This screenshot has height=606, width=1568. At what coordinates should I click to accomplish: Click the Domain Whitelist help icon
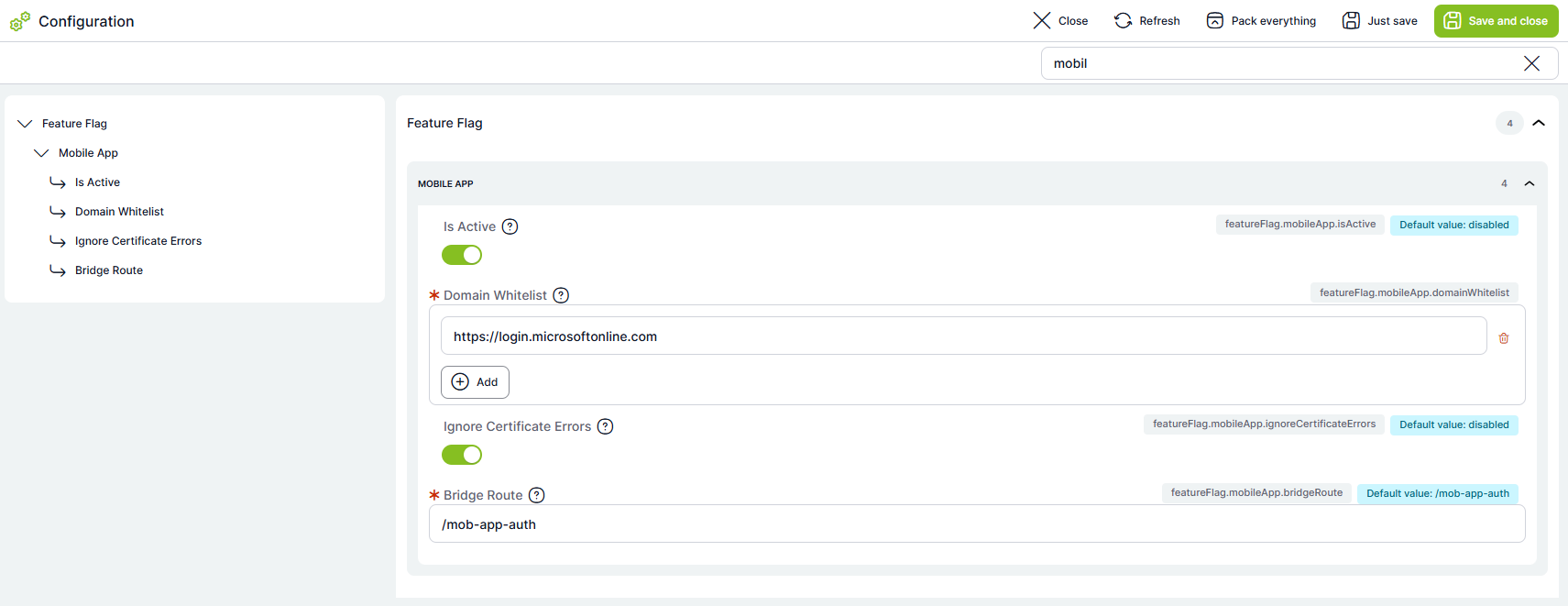pos(561,295)
